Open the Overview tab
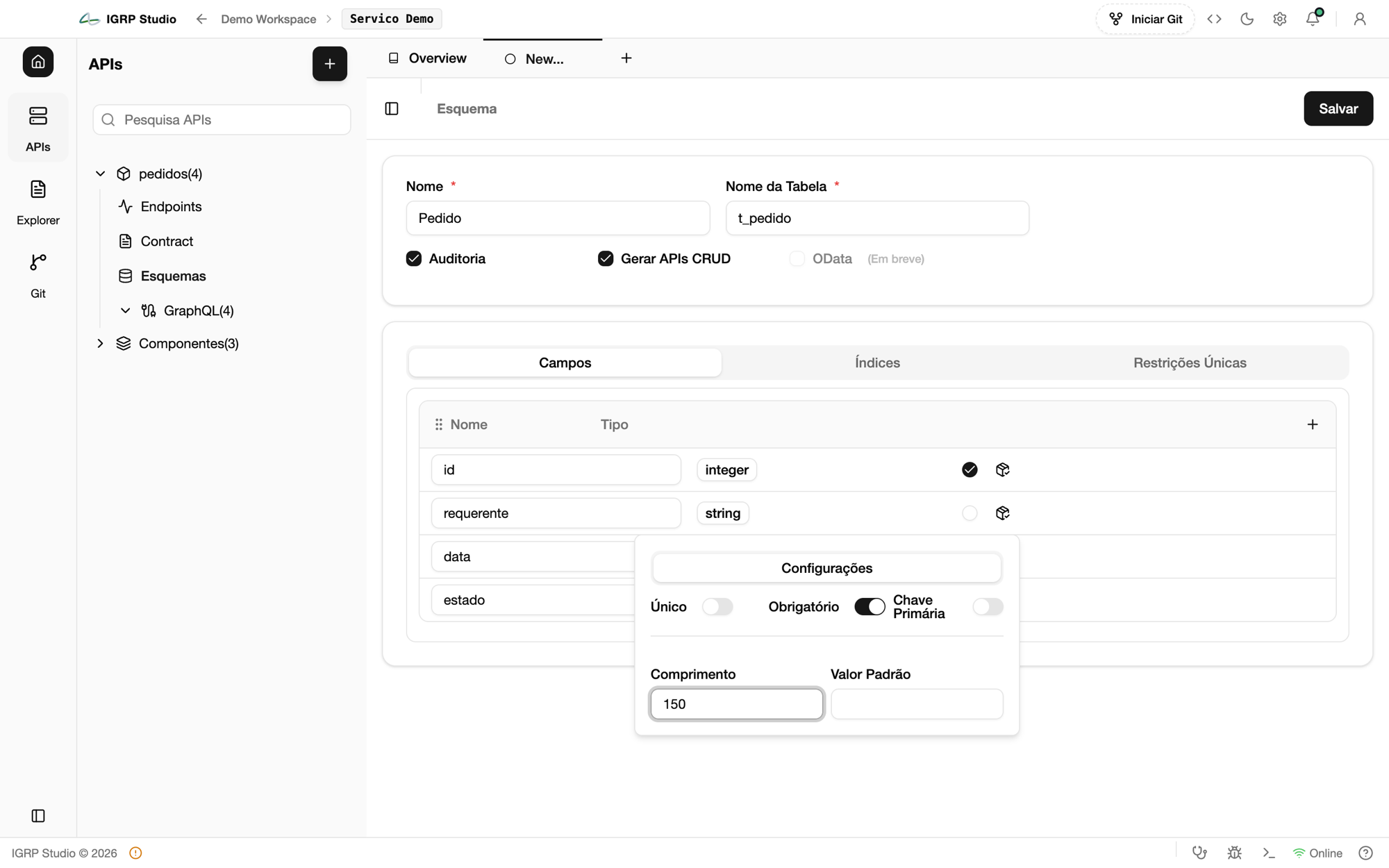The width and height of the screenshot is (1389, 868). point(427,58)
